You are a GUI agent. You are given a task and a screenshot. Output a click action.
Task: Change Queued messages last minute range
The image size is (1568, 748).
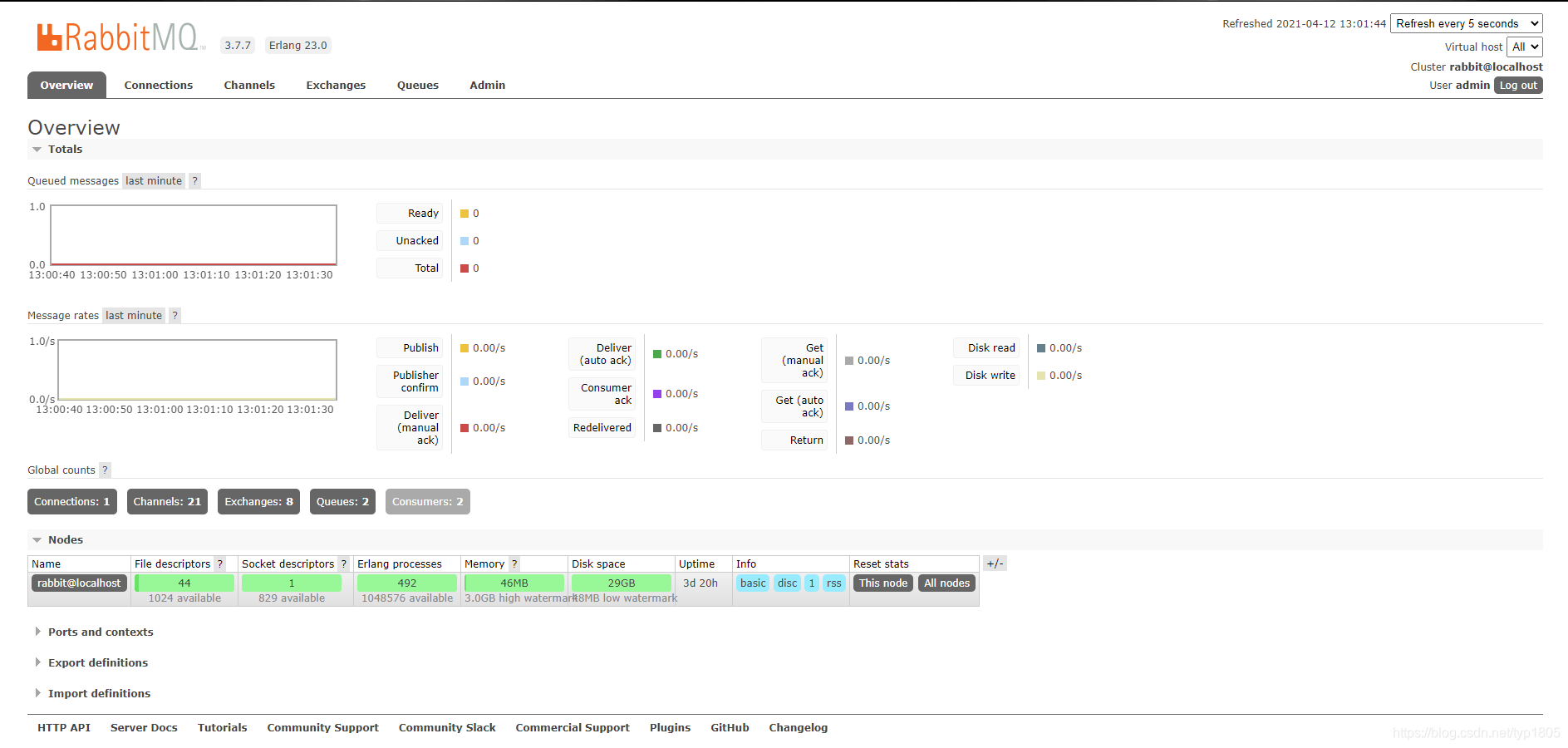[154, 180]
